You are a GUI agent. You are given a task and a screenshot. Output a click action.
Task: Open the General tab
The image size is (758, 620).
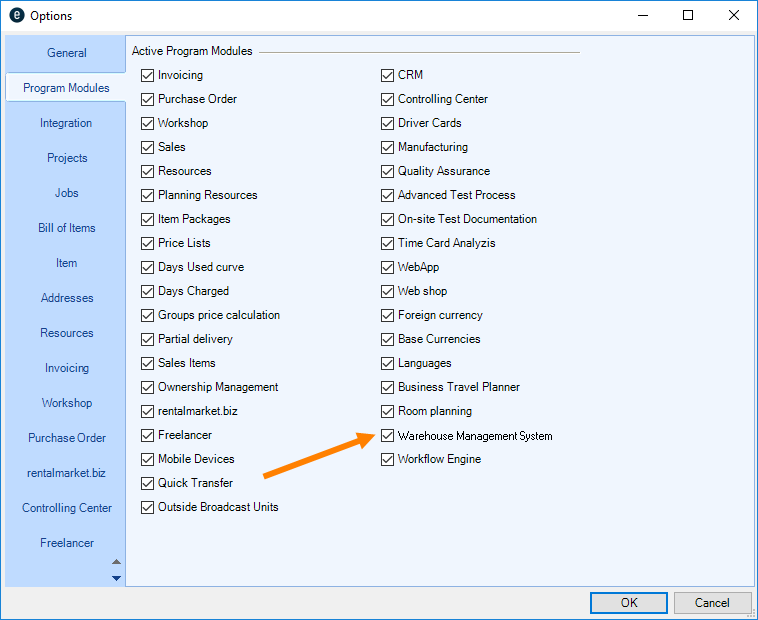point(67,53)
